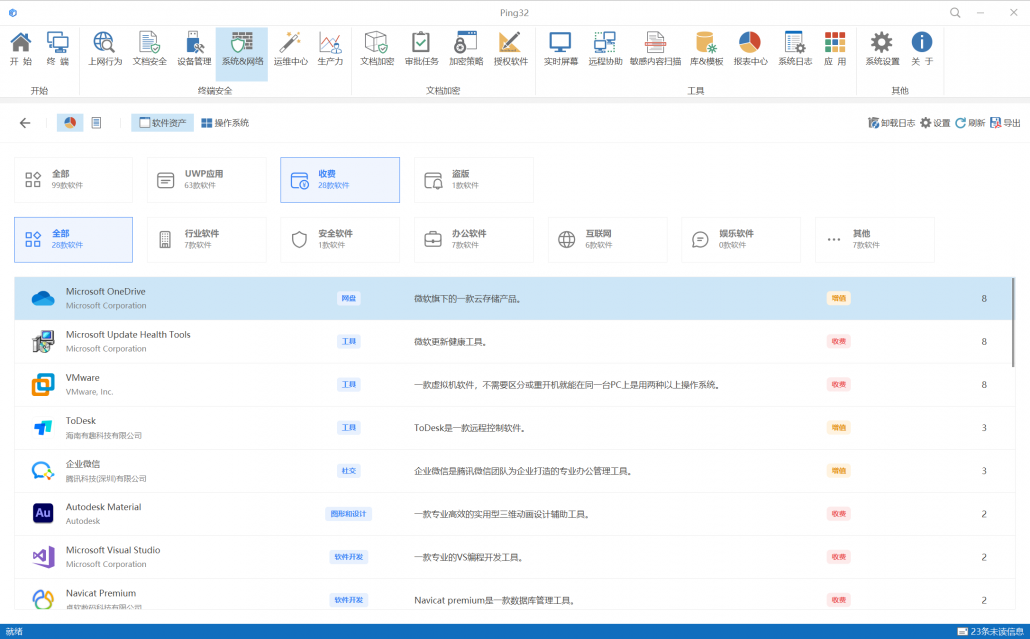Filter by 娱乐软件 card
The image size is (1030, 639).
click(x=741, y=240)
